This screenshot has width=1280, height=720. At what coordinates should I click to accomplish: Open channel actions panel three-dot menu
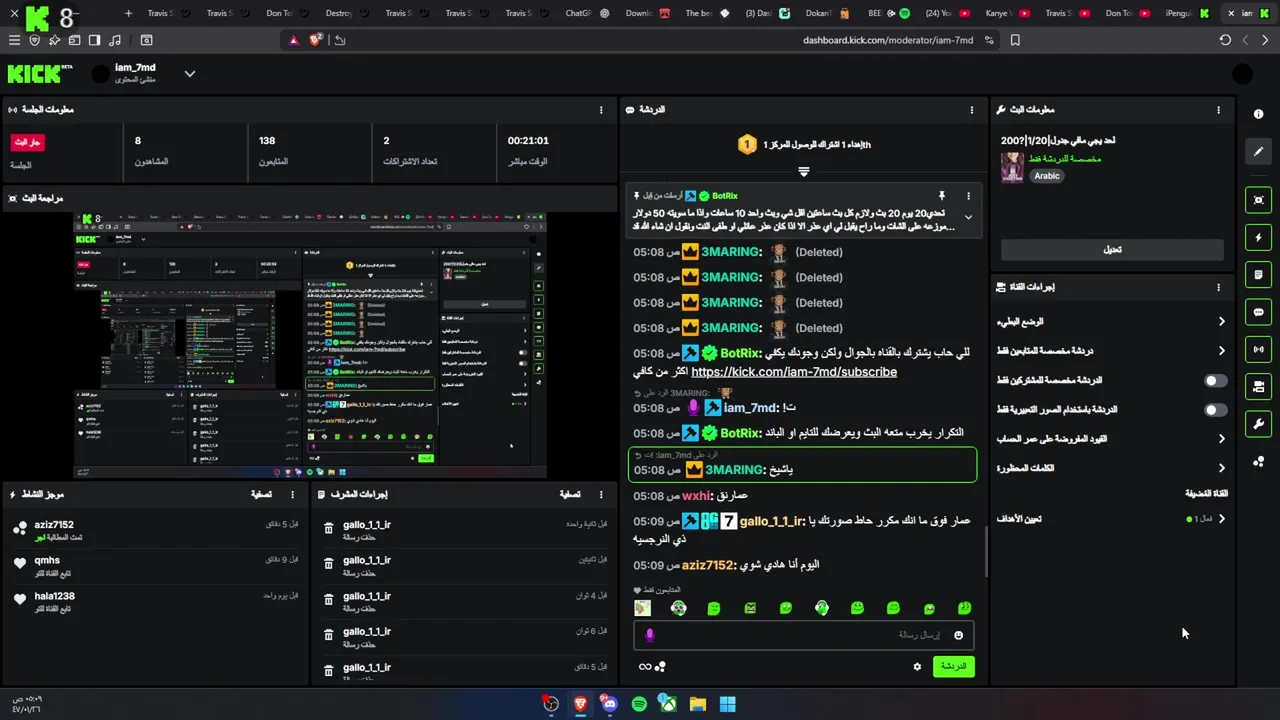[x=1218, y=287]
